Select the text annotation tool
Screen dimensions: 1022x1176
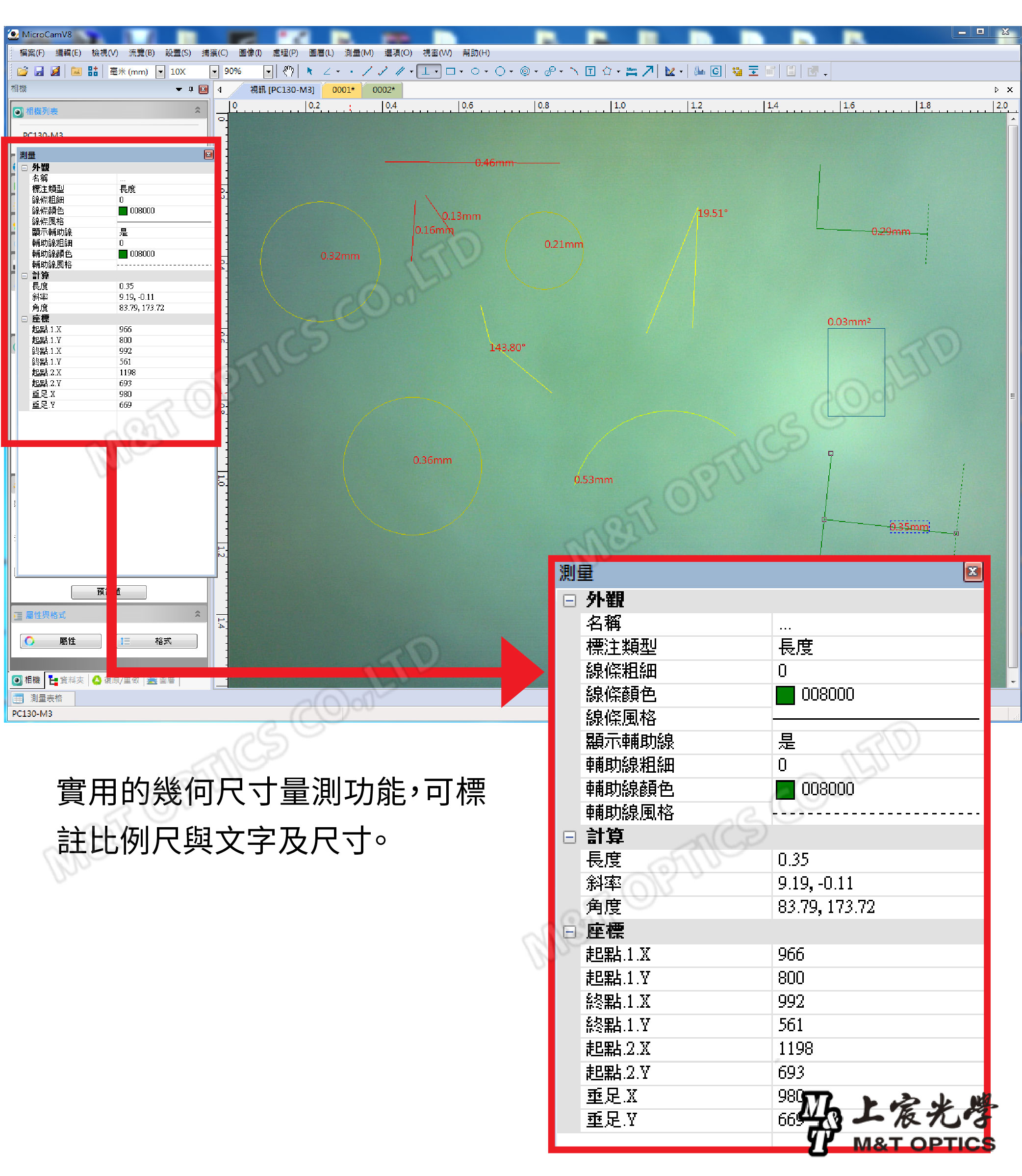pyautogui.click(x=591, y=71)
